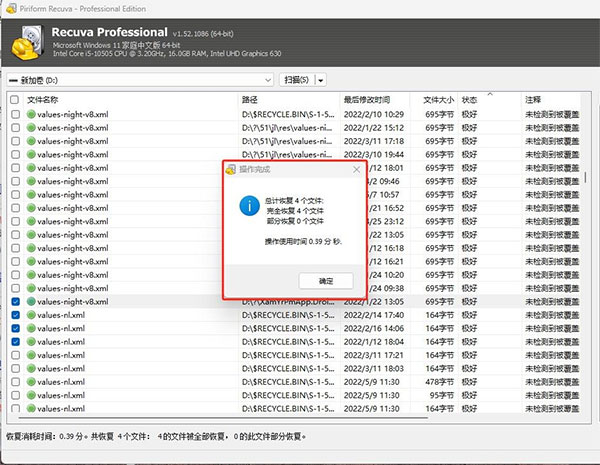Image resolution: width=600 pixels, height=465 pixels.
Task: Click green status icon of 2022/3/11 18:03 row
Action: (31, 369)
